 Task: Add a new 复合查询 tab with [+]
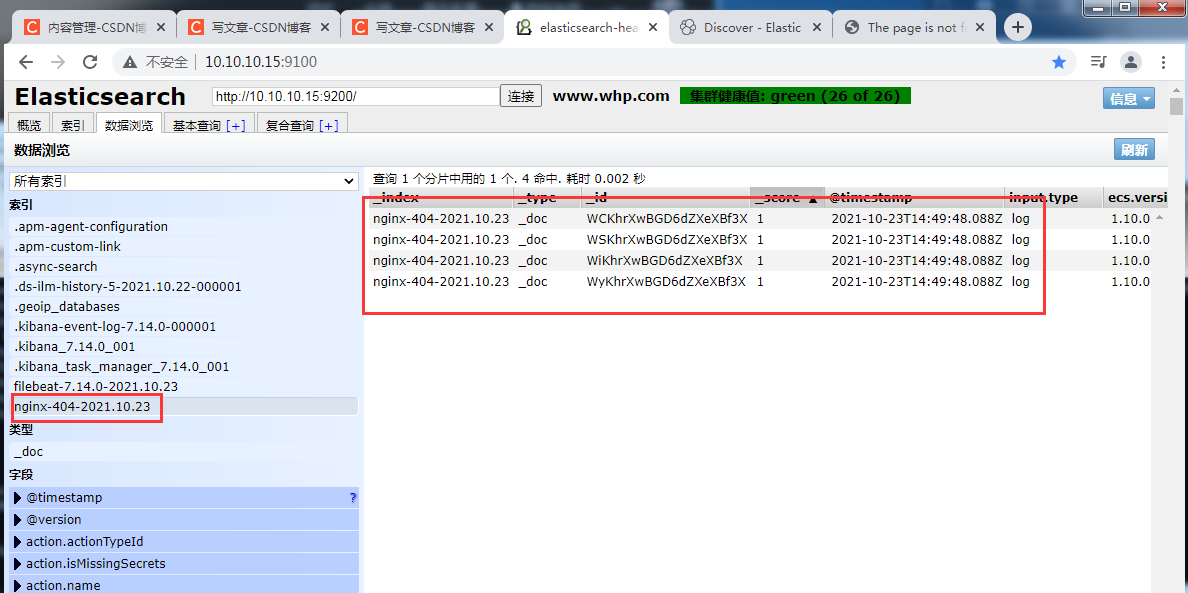[x=329, y=126]
